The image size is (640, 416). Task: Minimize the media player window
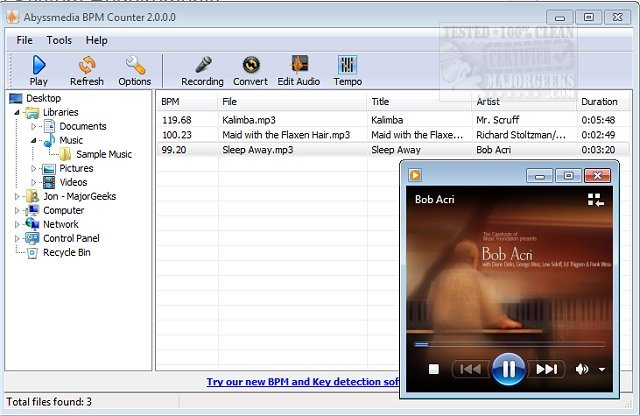(x=540, y=176)
